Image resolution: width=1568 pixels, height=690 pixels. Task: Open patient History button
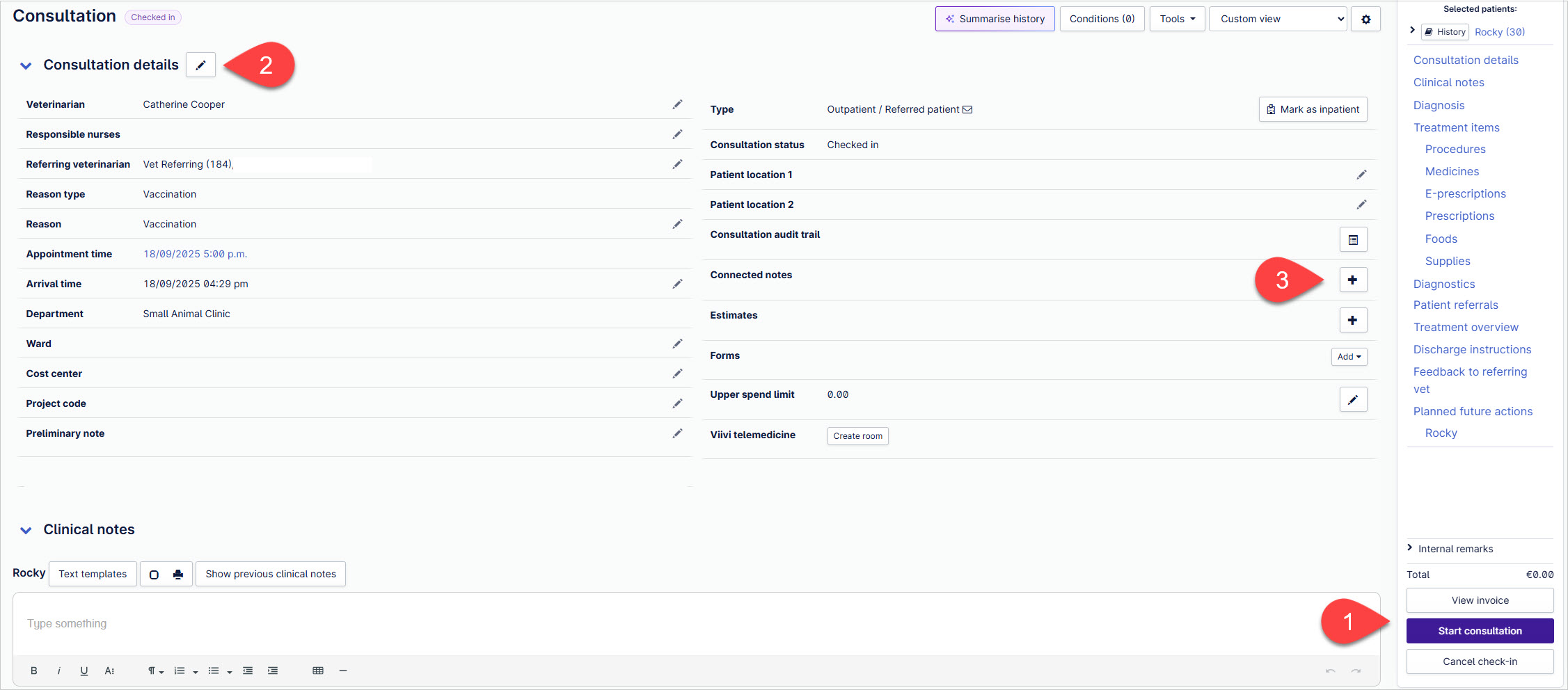click(x=1445, y=32)
